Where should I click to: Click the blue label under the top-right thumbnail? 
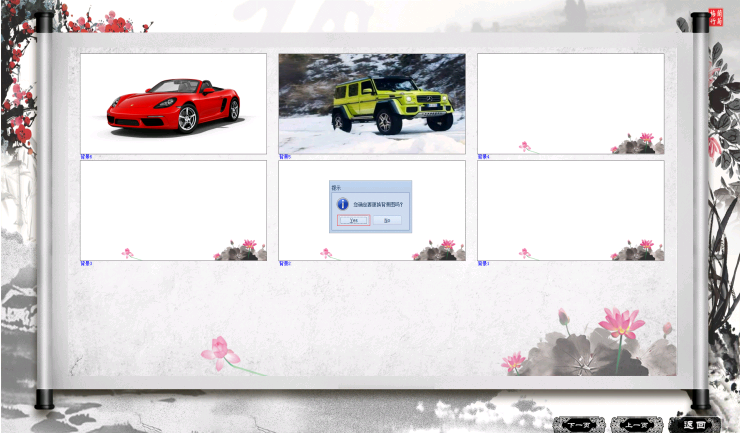tap(483, 157)
